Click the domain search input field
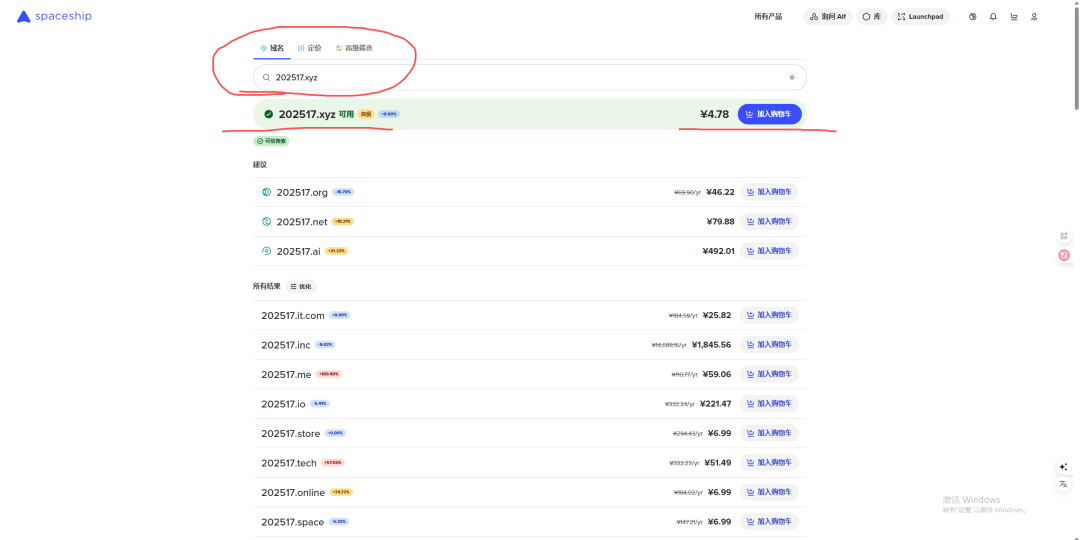This screenshot has height=540, width=1080. coord(520,77)
